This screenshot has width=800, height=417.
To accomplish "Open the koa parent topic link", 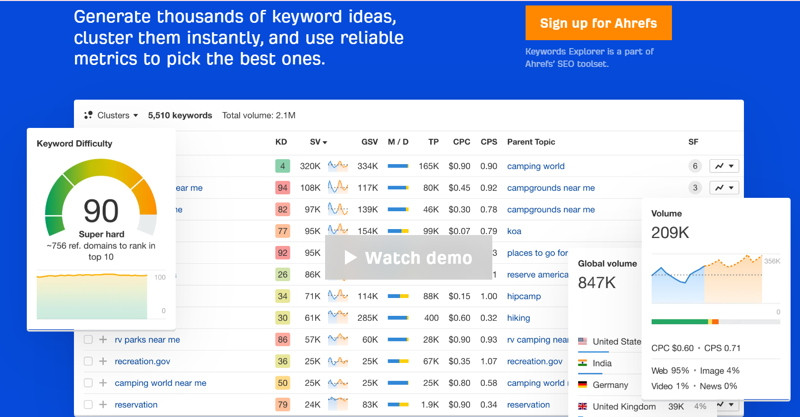I will pyautogui.click(x=514, y=231).
